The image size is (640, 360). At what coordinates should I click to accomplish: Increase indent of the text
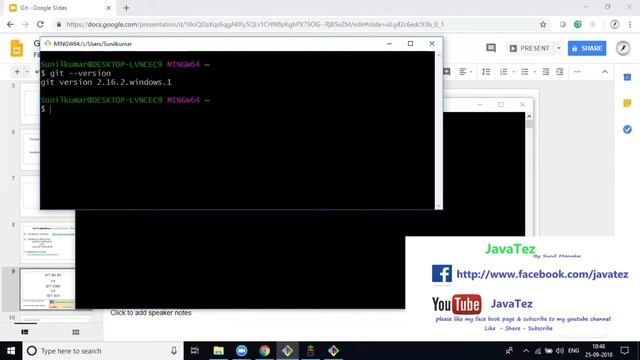pos(560,72)
